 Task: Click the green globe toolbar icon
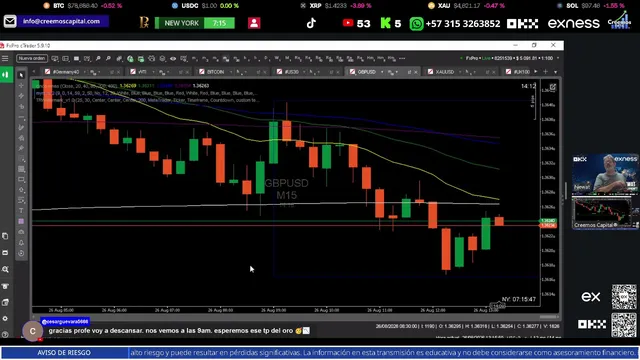click(130, 59)
